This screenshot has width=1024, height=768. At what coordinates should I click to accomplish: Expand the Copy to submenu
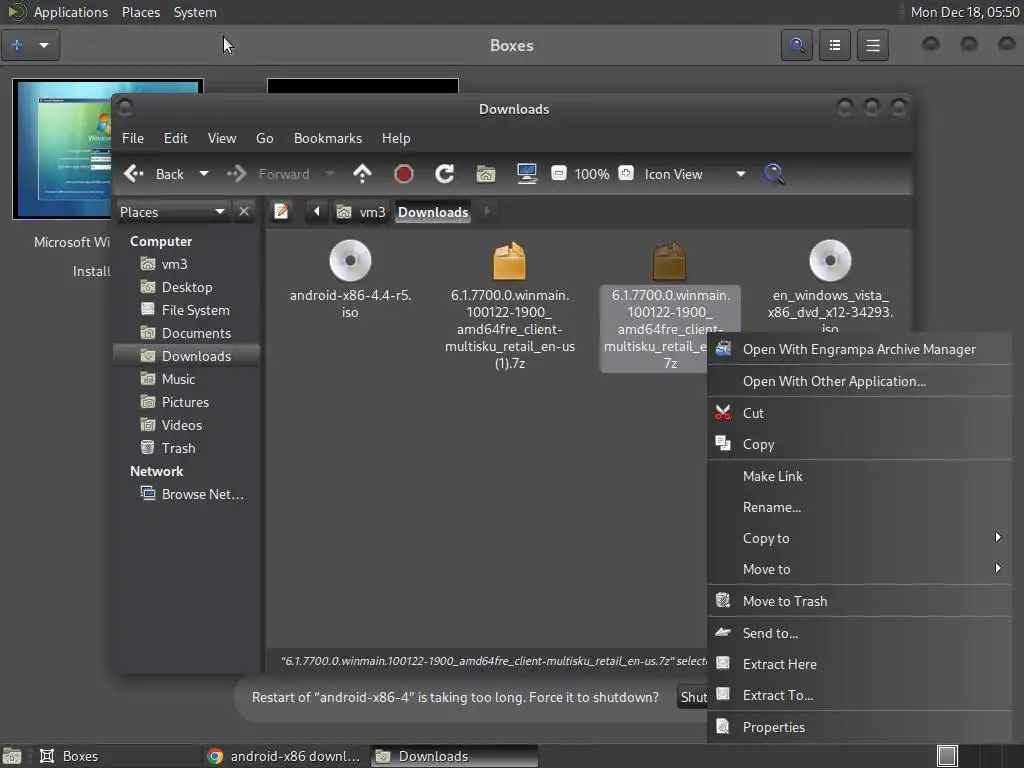coord(859,539)
